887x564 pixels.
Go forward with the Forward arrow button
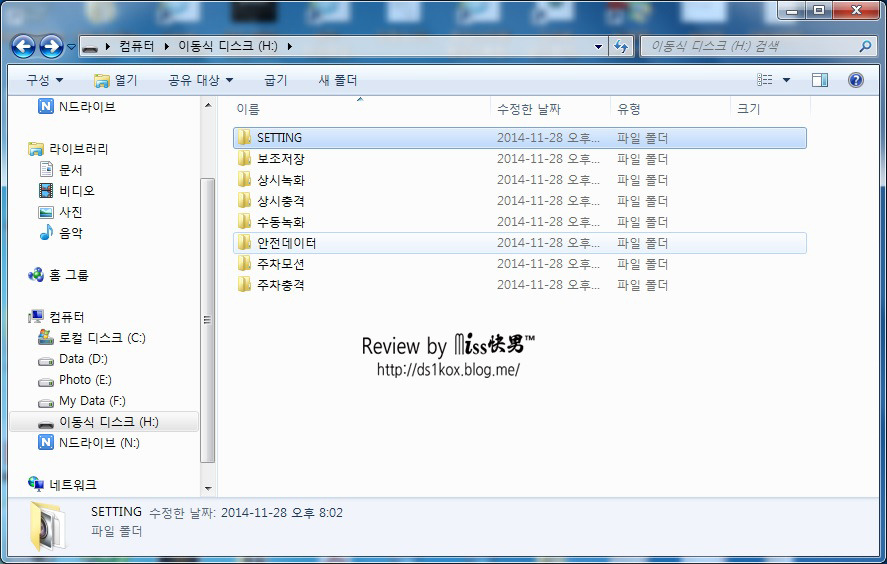51,46
